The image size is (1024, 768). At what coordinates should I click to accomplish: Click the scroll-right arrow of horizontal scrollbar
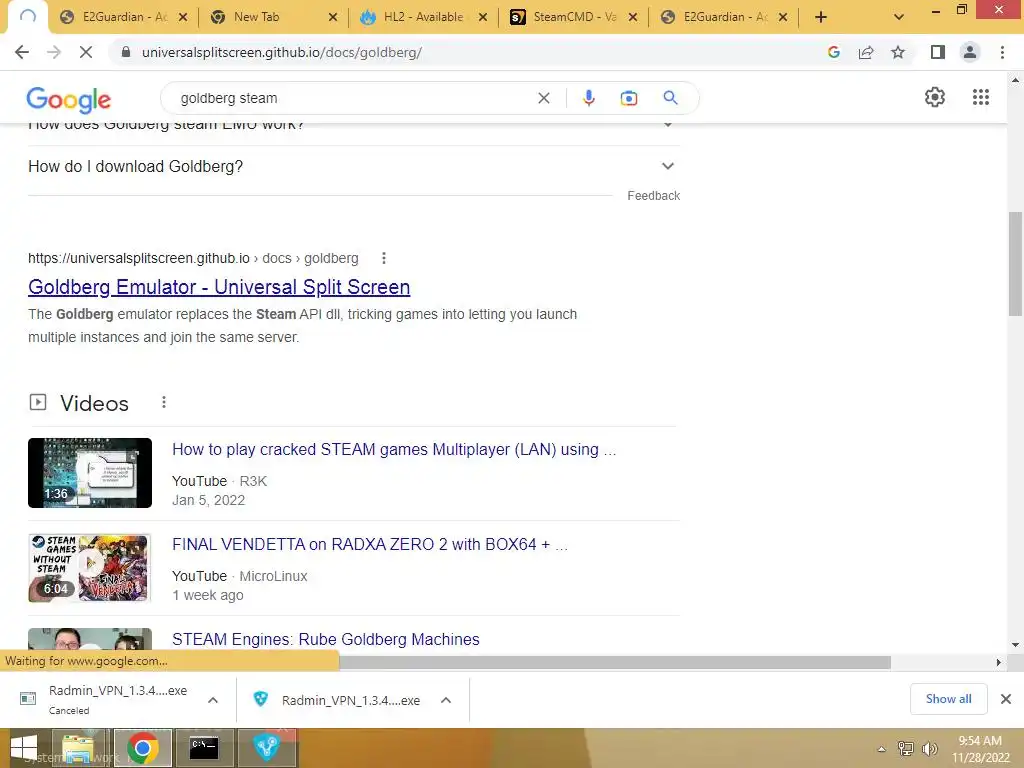pyautogui.click(x=999, y=662)
